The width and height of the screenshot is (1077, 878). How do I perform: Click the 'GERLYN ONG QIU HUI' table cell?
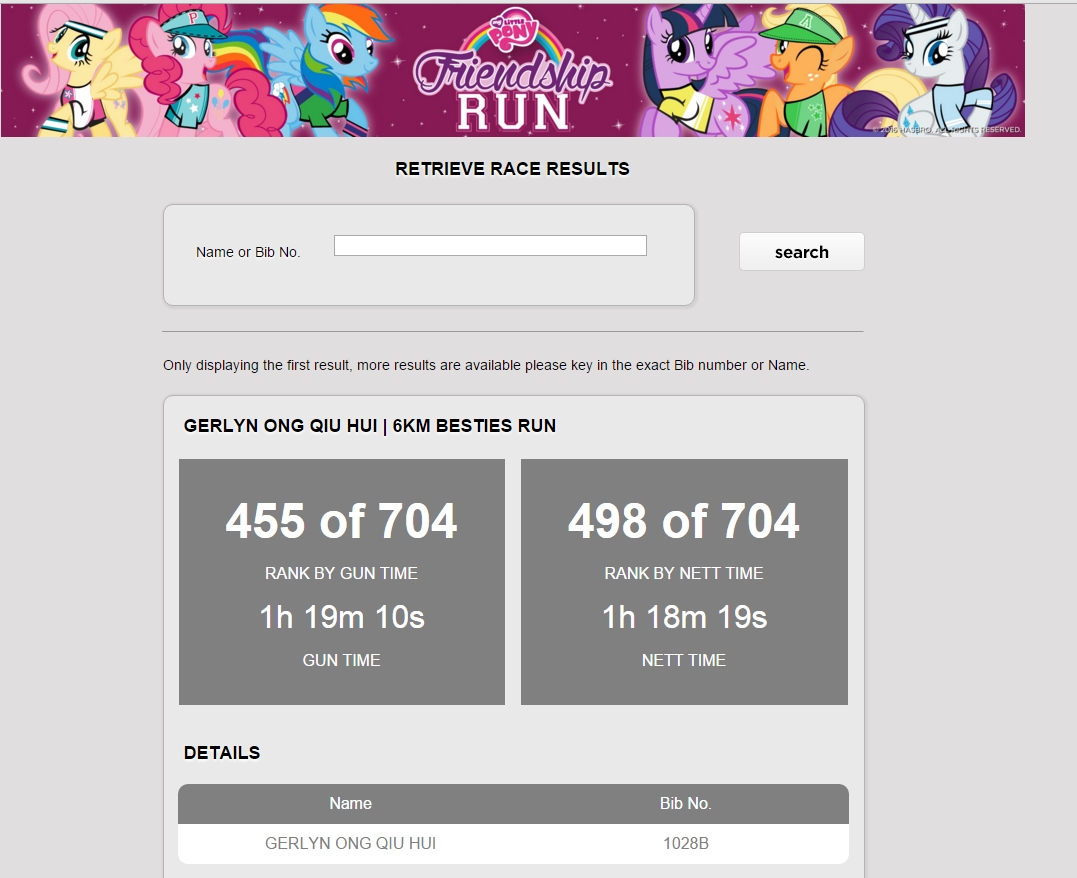pos(350,843)
